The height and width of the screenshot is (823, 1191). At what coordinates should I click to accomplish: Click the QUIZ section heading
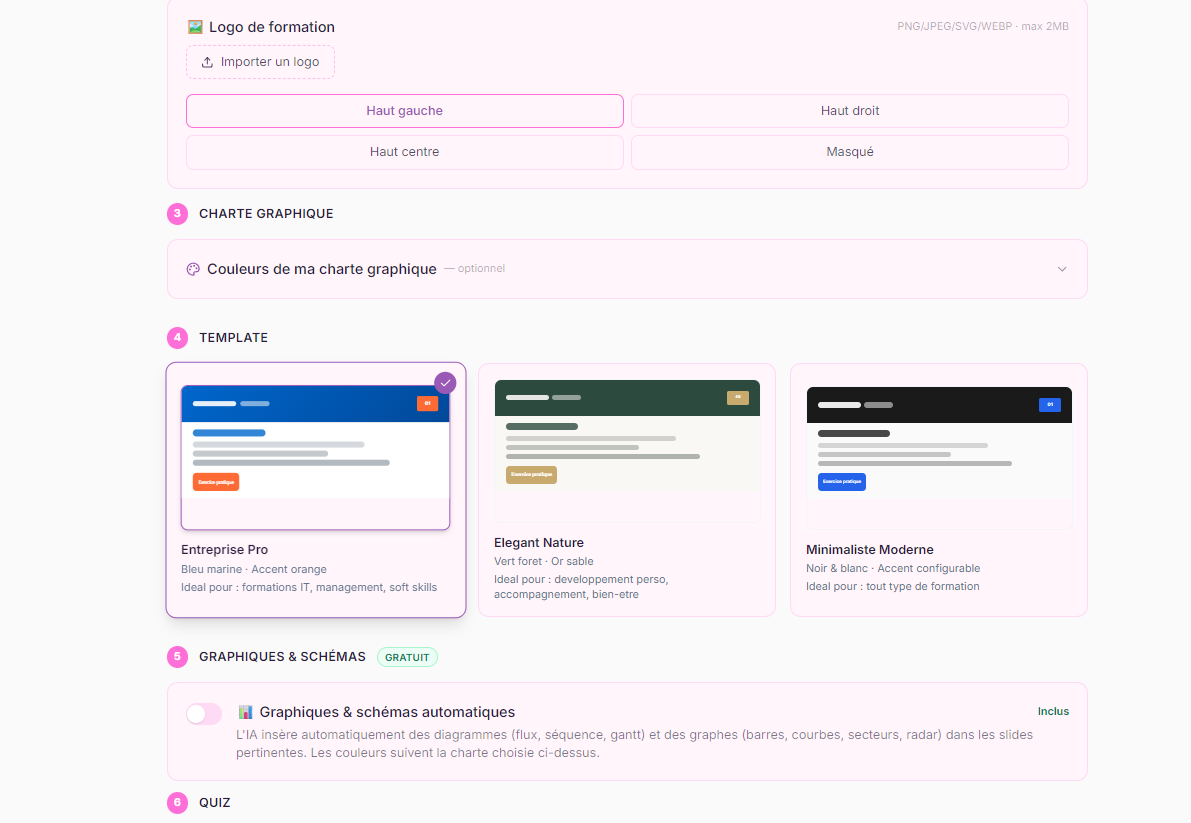(214, 803)
